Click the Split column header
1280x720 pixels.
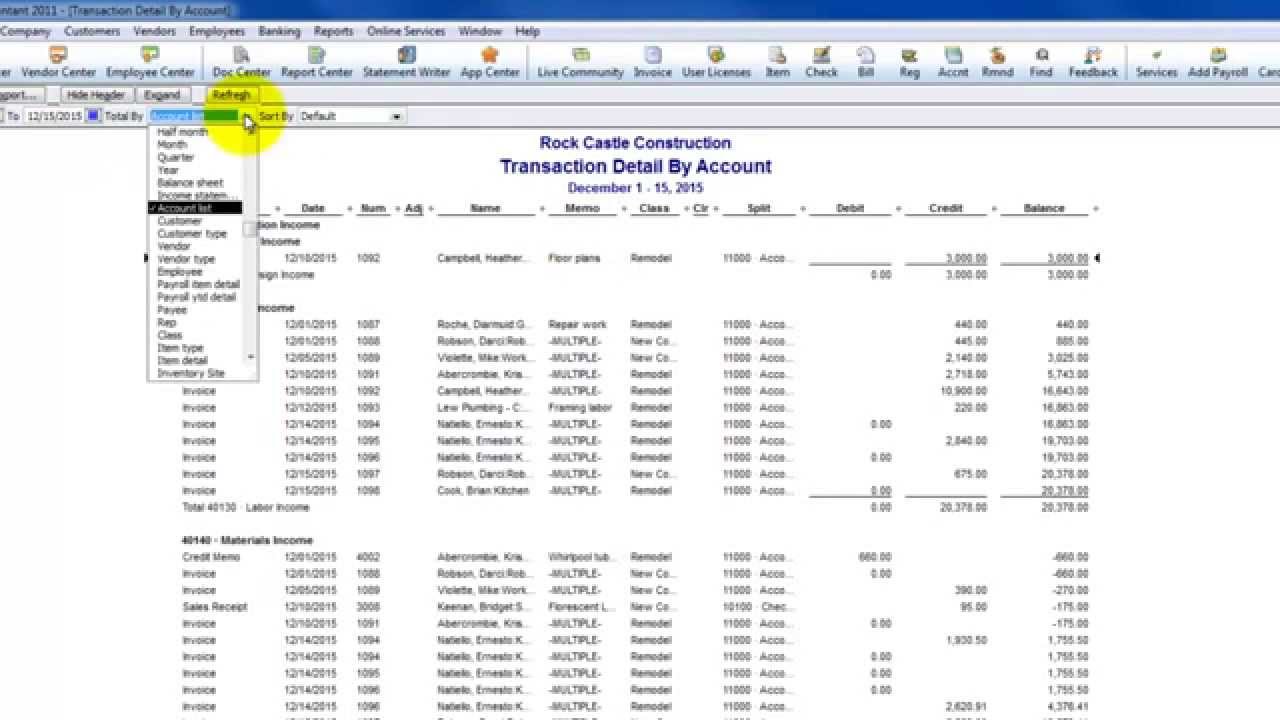point(759,208)
